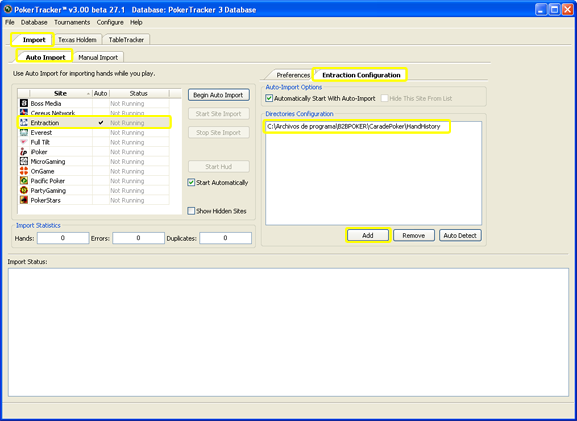Click the Pacific Poker site icon
This screenshot has width=577, height=421.
24,181
